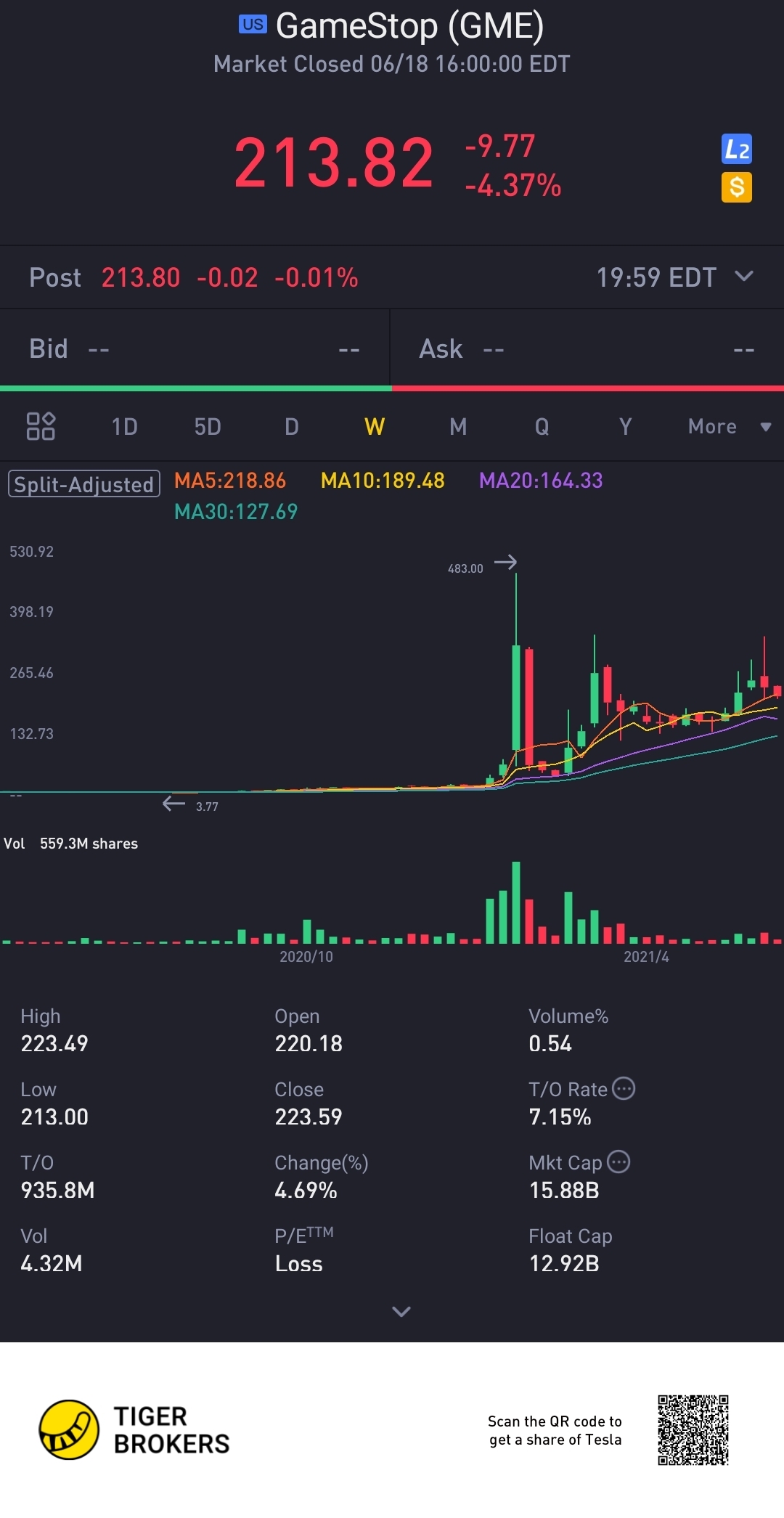Select the D daily chart tab
The image size is (784, 1518).
292,426
